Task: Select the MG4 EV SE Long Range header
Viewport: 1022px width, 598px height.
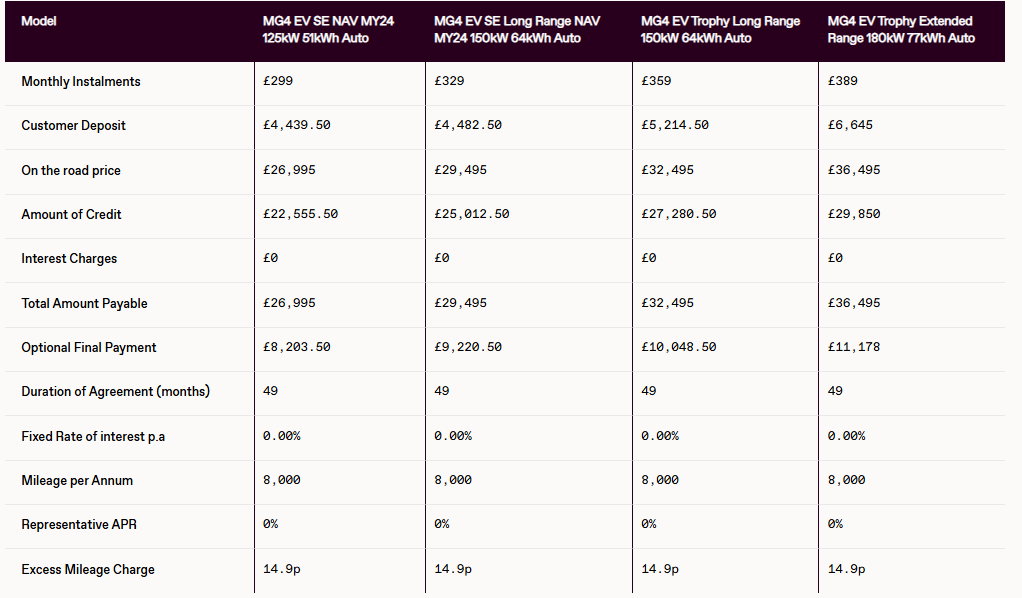Action: (x=517, y=29)
